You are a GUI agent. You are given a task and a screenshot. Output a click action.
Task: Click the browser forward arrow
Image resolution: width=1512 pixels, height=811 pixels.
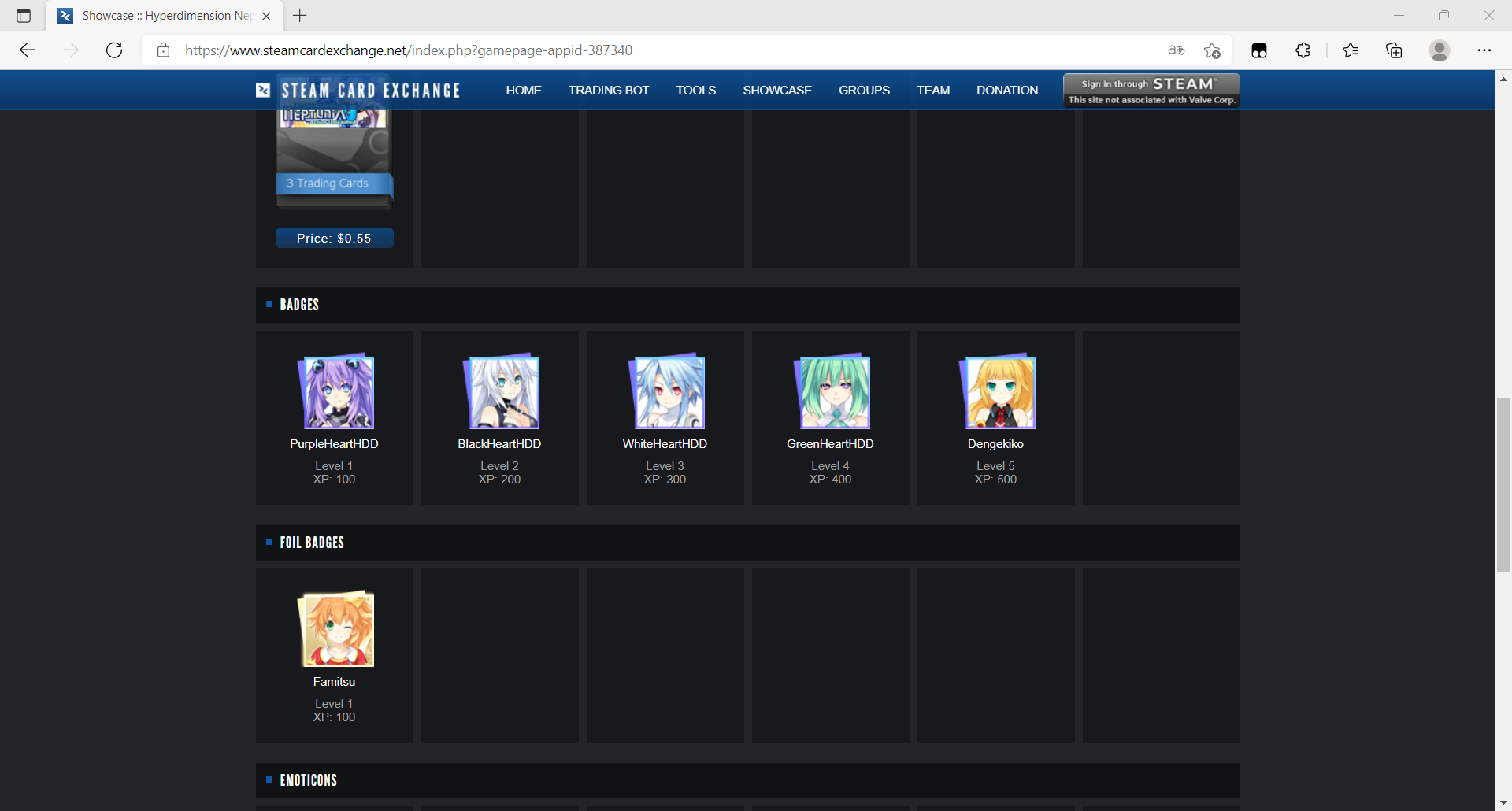pos(71,50)
